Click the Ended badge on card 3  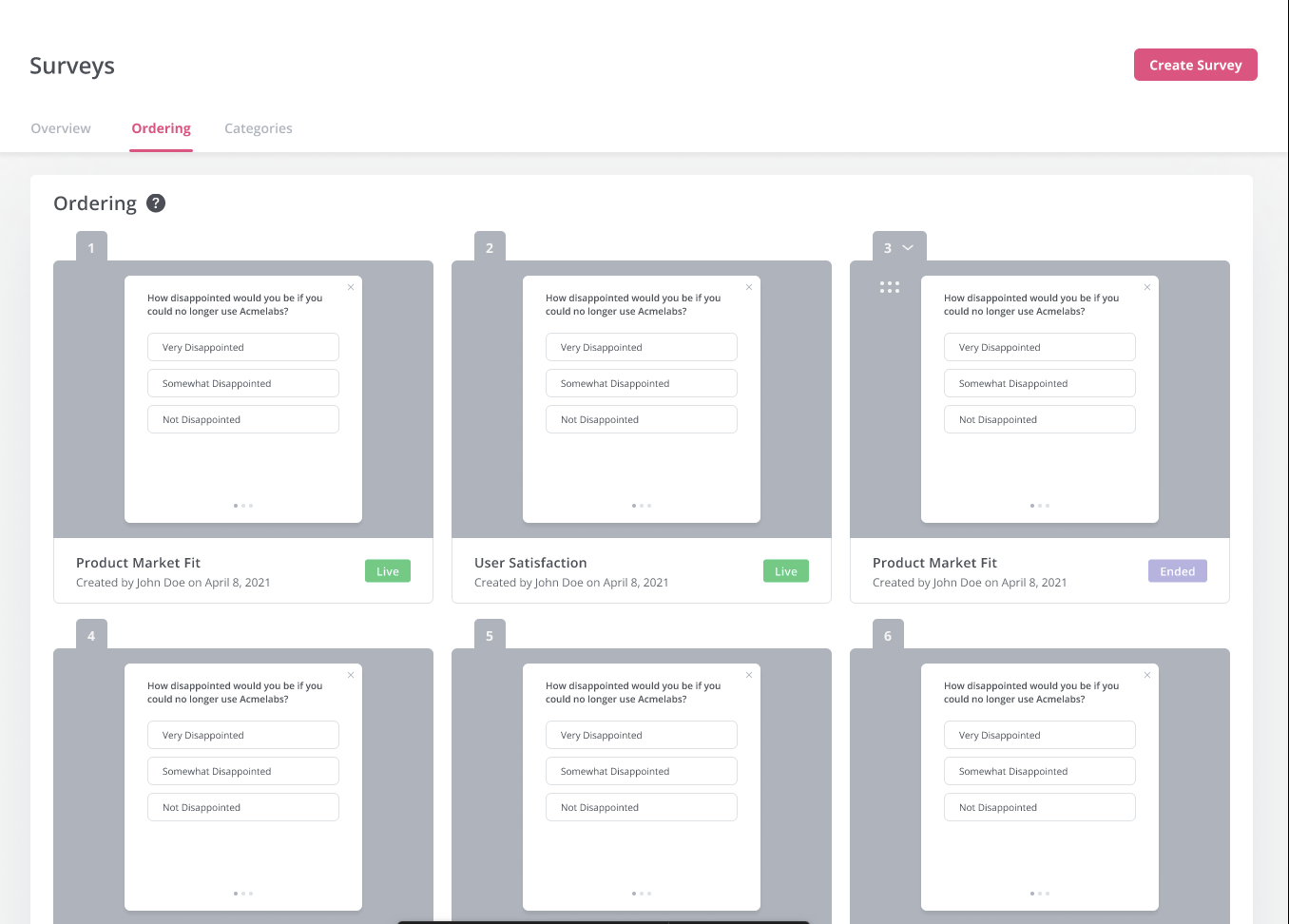point(1177,571)
